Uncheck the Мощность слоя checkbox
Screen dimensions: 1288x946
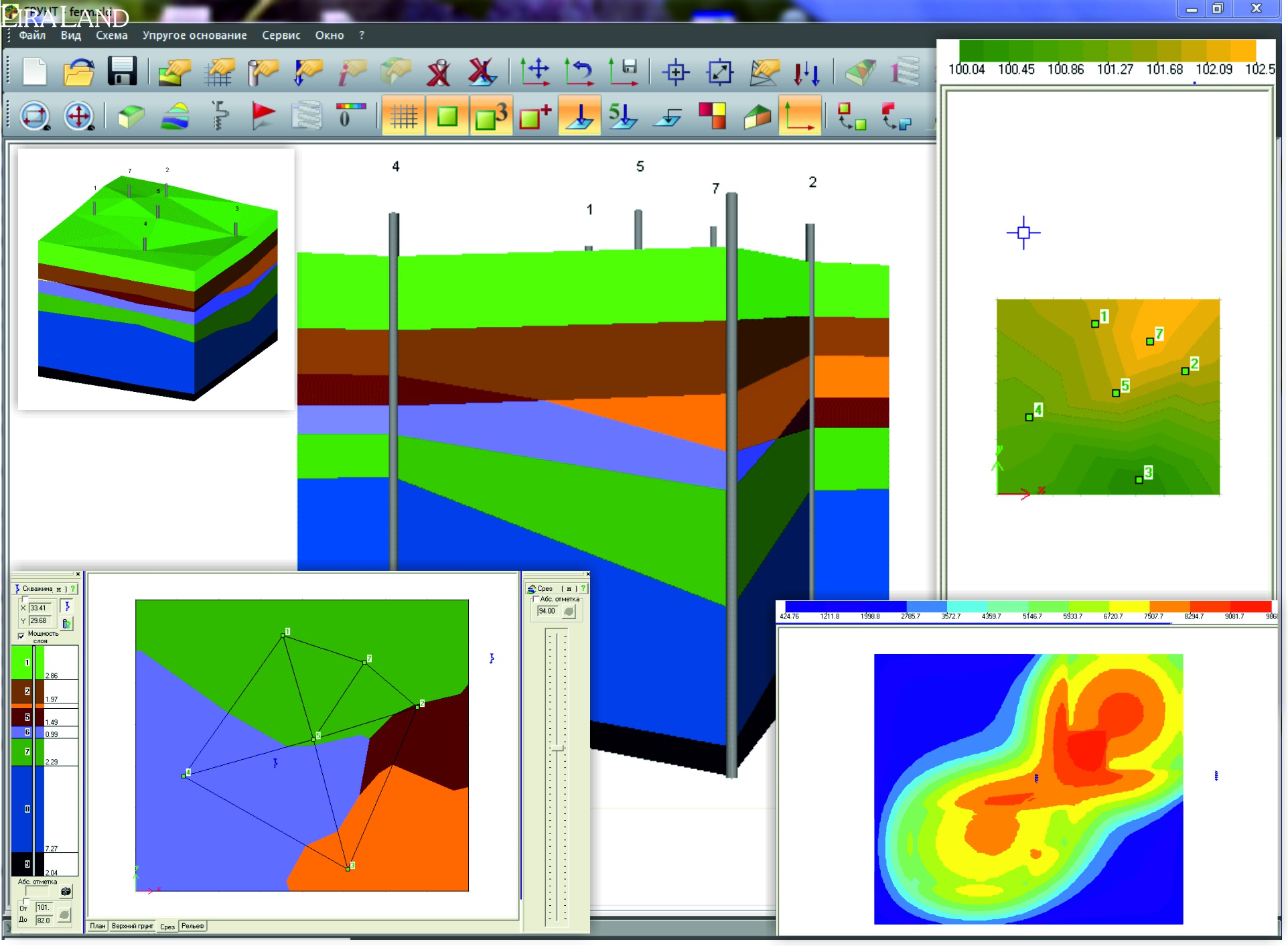coord(21,636)
